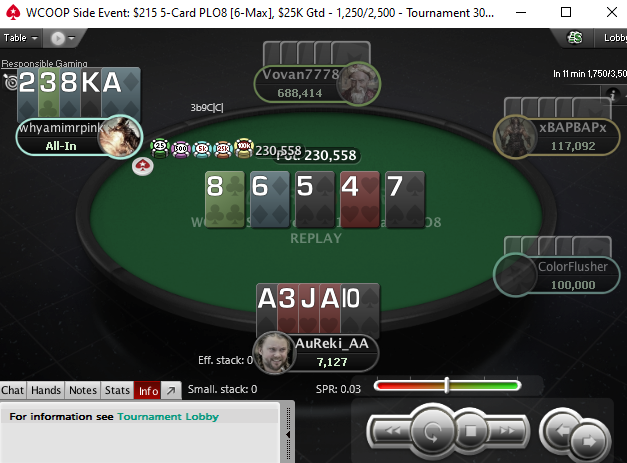Open the cashier money icon
The height and width of the screenshot is (463, 627).
575,38
